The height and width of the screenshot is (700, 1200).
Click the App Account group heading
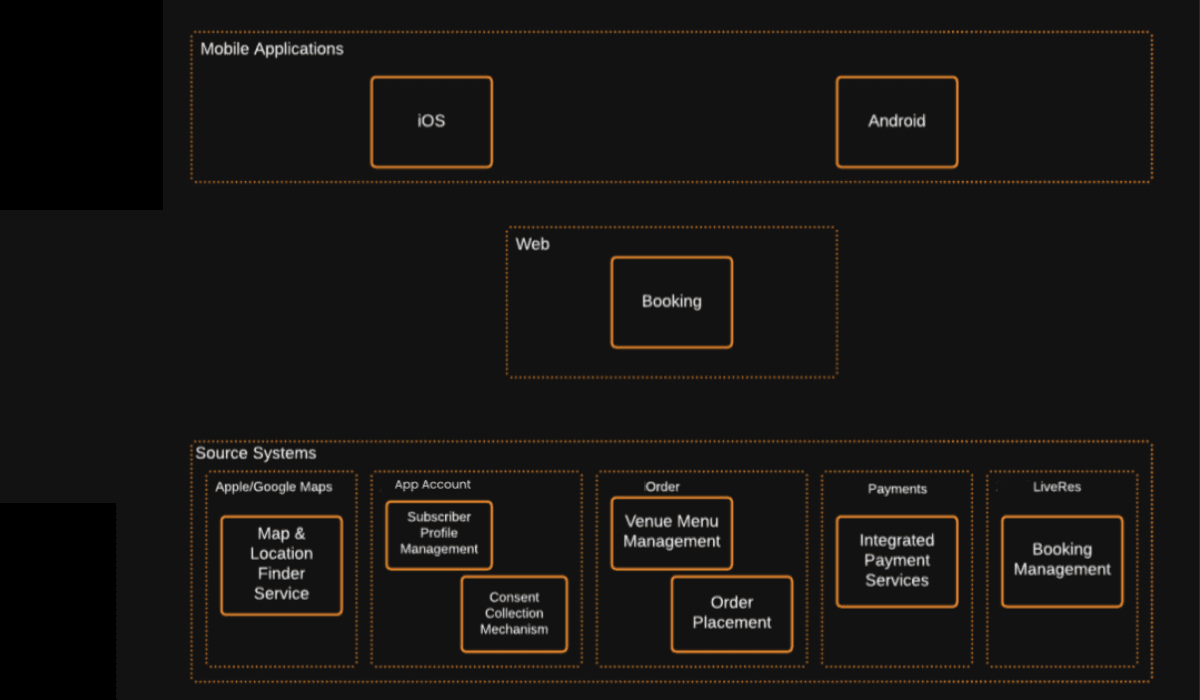(x=432, y=484)
